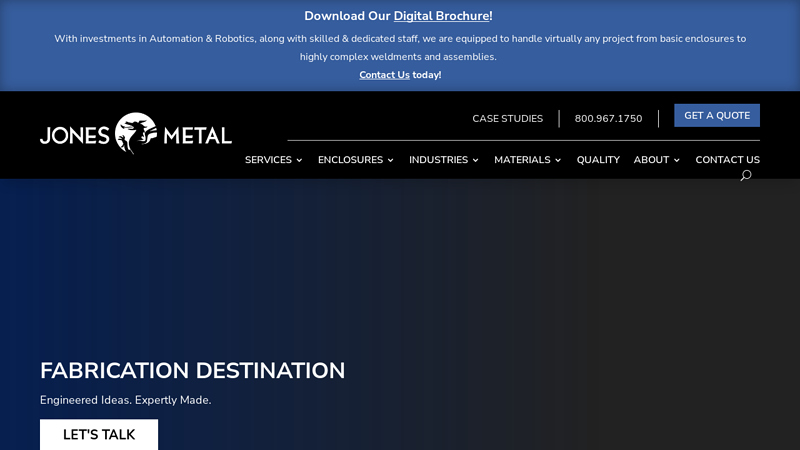Click Contact Us in the top banner
Image resolution: width=800 pixels, height=450 pixels.
[x=384, y=75]
